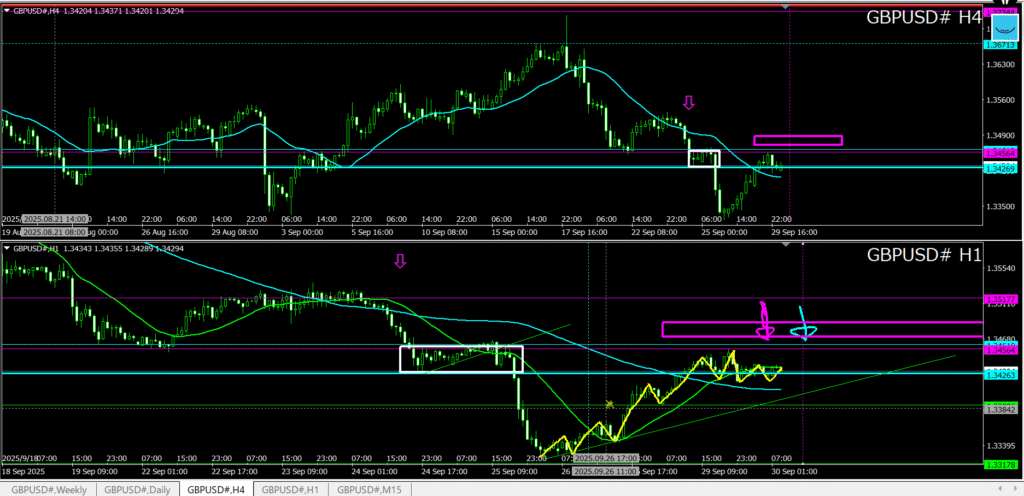Select the magenta rectangle on H4 chart
This screenshot has width=1024, height=496.
pos(797,140)
